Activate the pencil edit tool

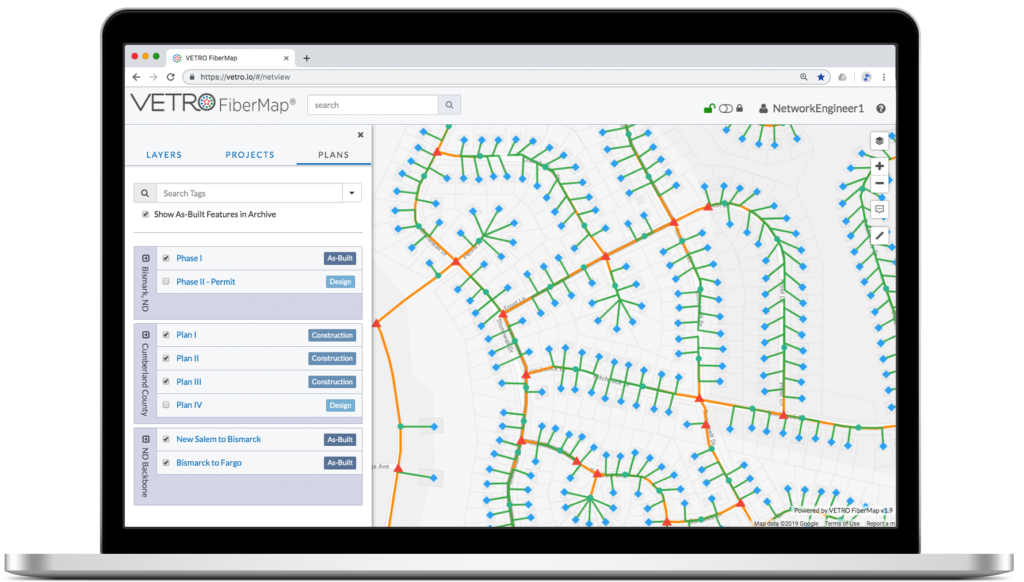tap(879, 236)
